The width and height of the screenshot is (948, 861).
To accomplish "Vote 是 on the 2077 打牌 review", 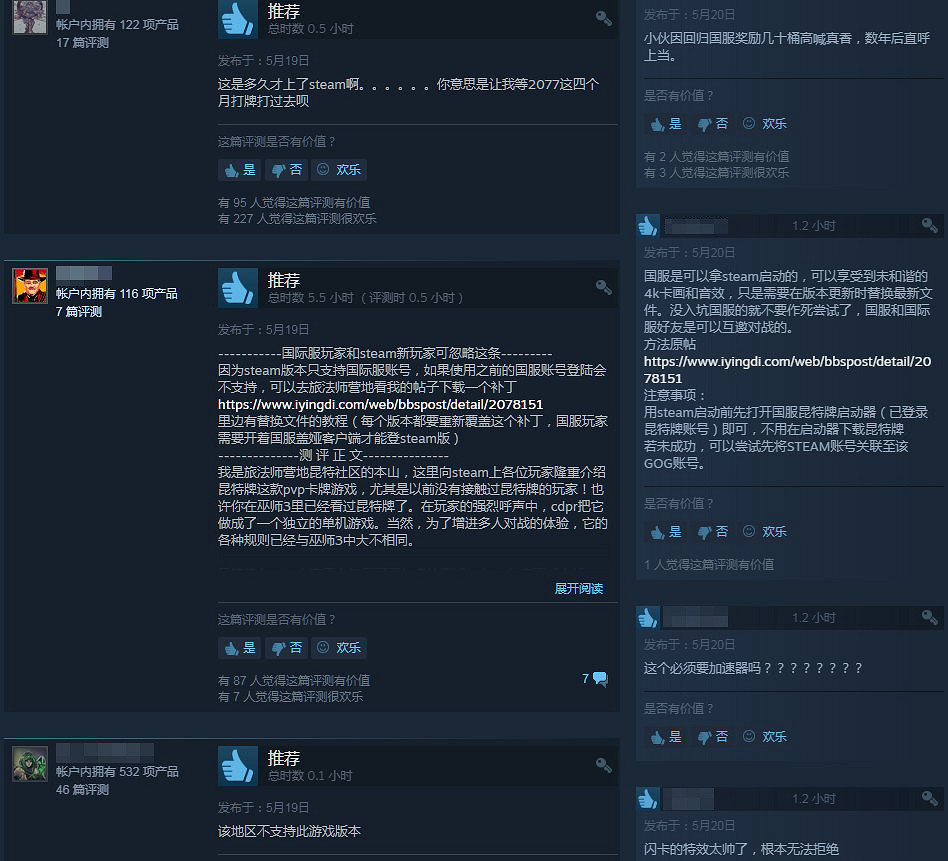I will 241,170.
